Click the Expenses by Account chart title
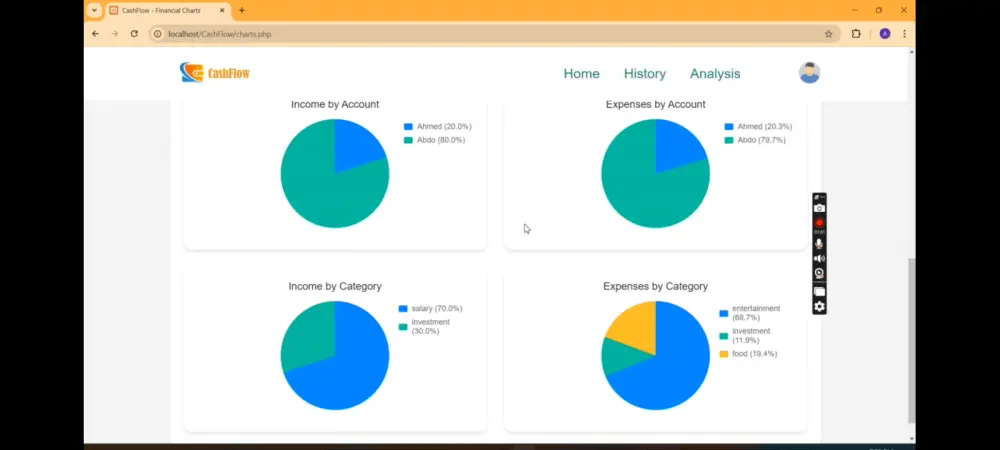 pyautogui.click(x=656, y=104)
